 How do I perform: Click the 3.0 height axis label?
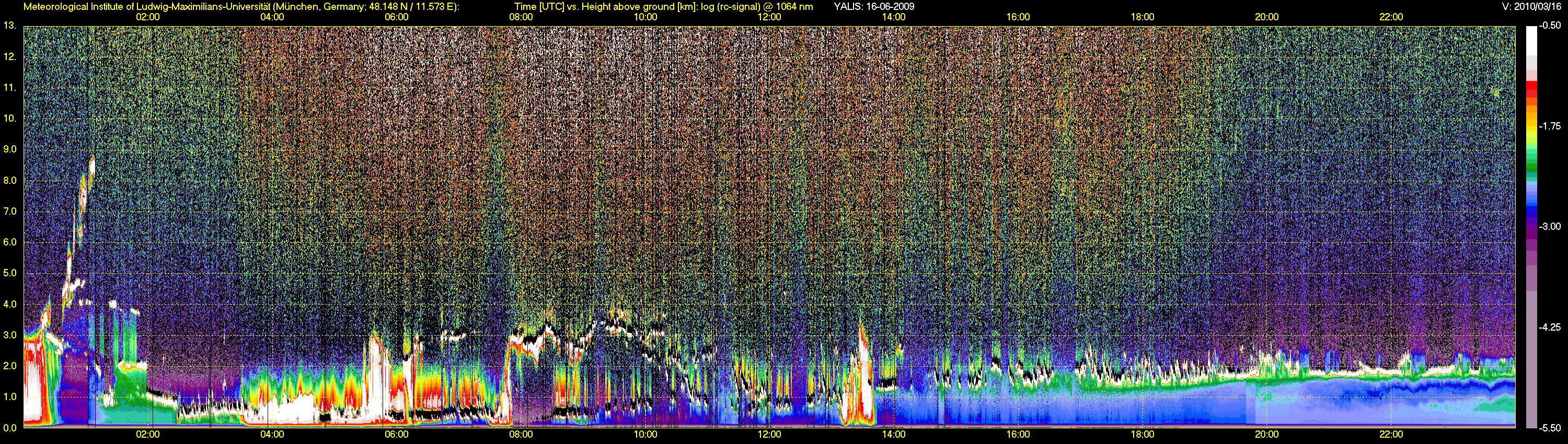9,335
